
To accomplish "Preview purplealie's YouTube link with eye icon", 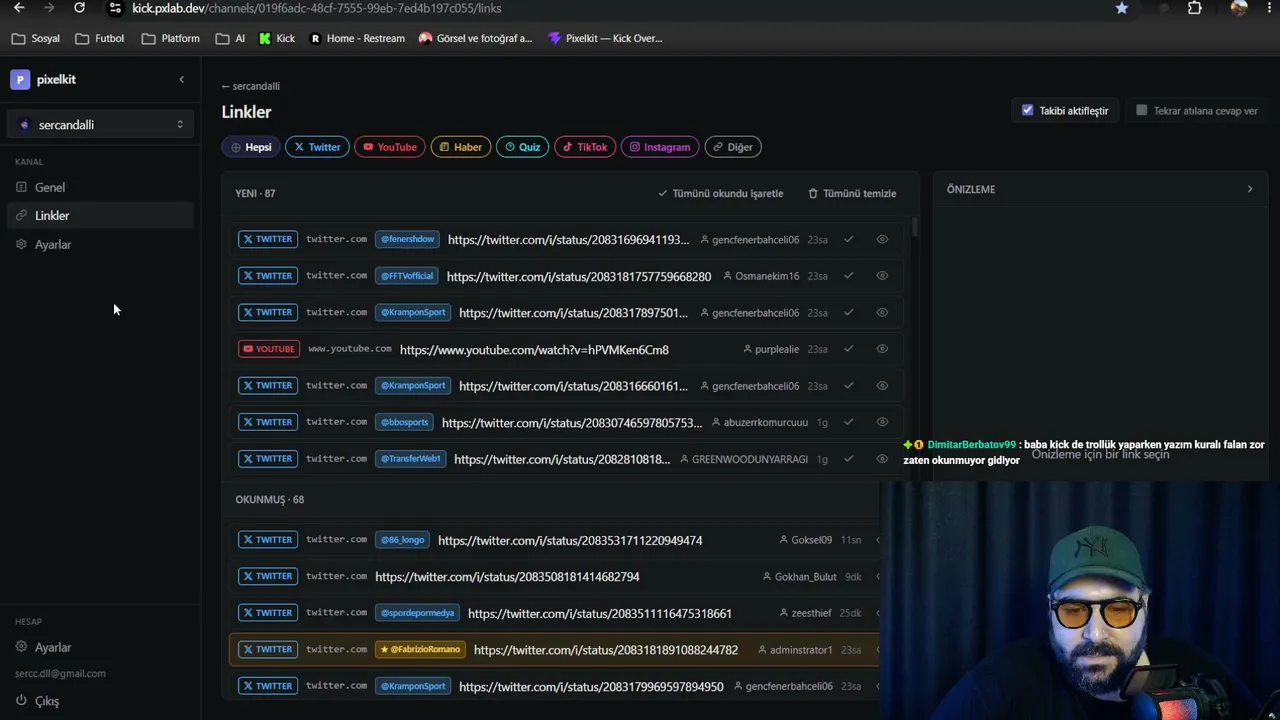I will click(x=882, y=349).
